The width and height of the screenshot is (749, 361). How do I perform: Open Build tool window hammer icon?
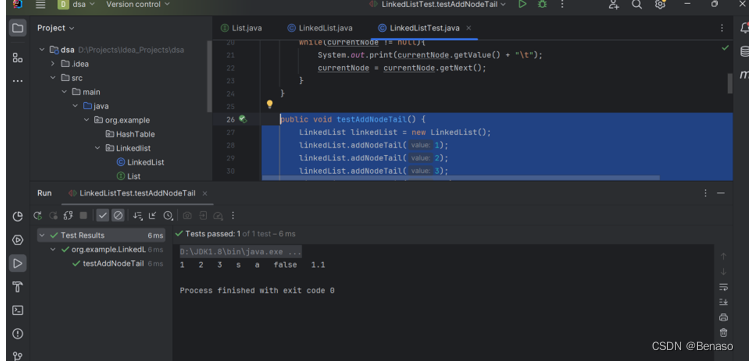(18, 287)
